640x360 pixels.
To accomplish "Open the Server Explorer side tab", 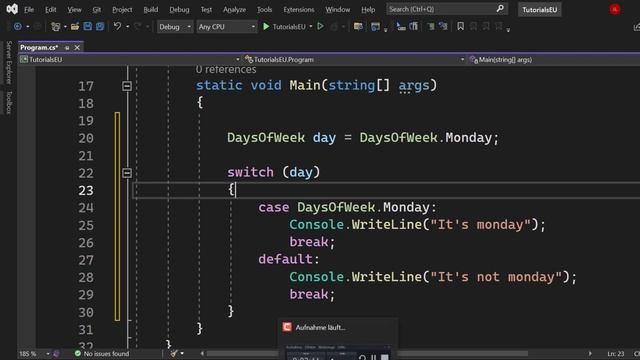I will (9, 62).
